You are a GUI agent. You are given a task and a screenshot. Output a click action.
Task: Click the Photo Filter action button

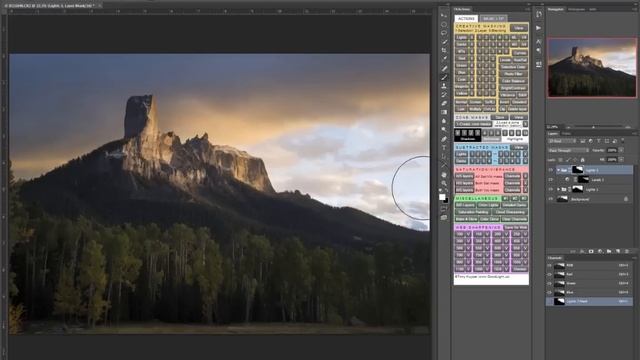pyautogui.click(x=514, y=74)
